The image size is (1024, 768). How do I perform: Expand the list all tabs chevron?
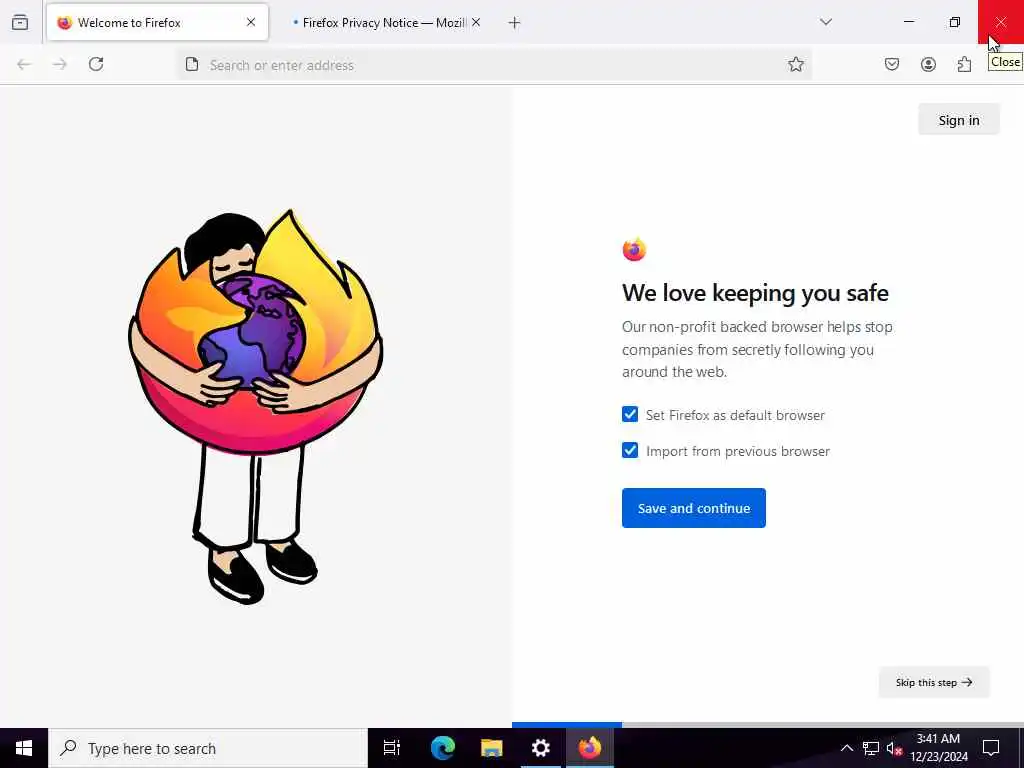(x=826, y=22)
